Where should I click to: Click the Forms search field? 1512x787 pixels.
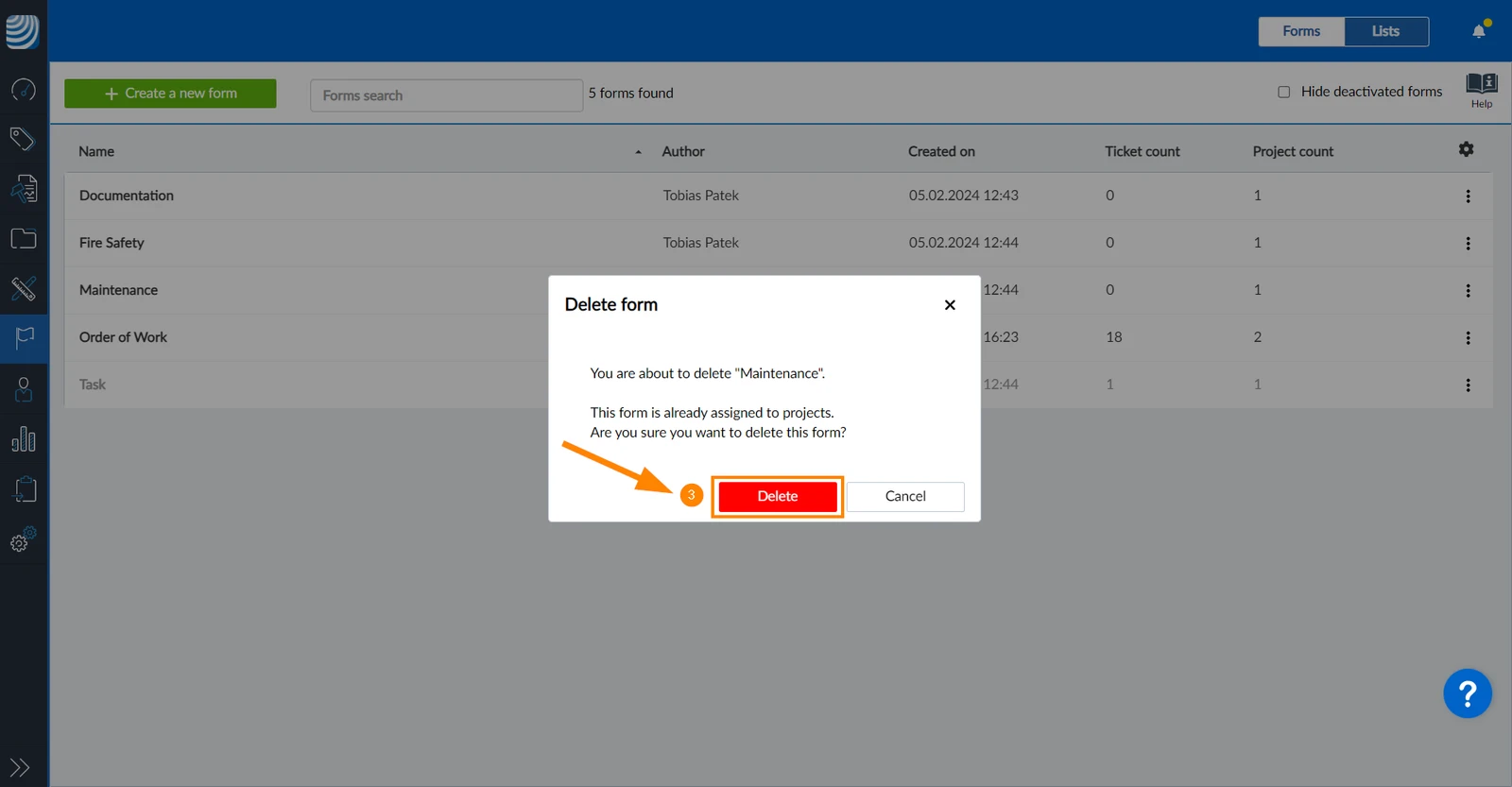coord(446,95)
